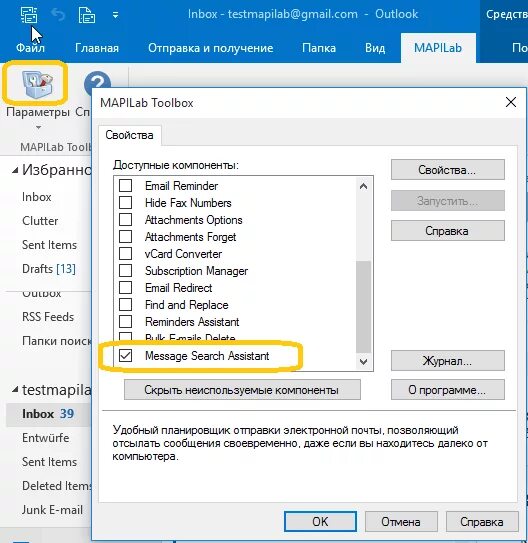Tick the Attachments Options checkbox

tap(125, 219)
